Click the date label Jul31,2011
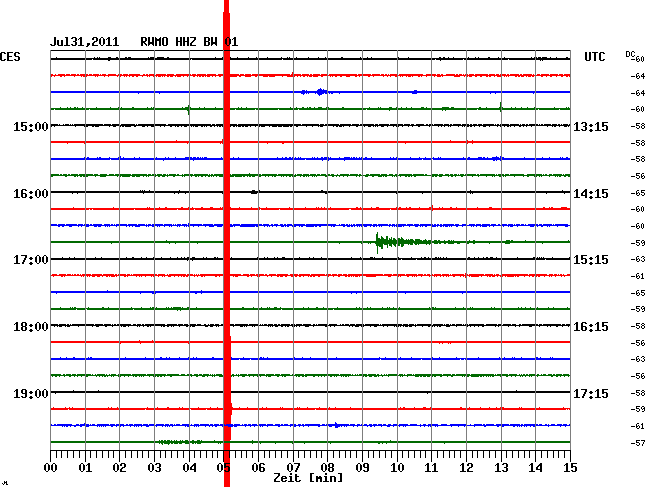650x494 pixels. (85, 42)
